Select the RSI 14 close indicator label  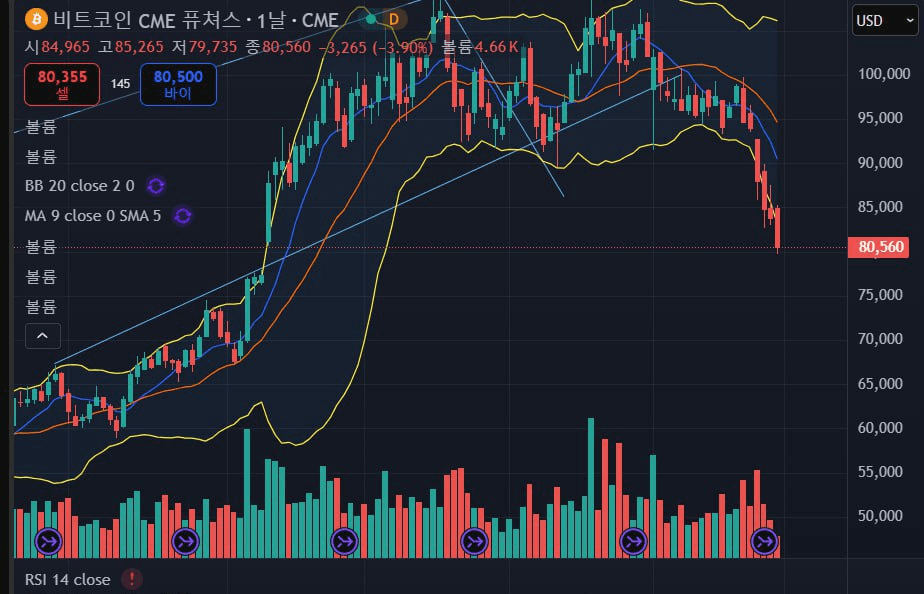pyautogui.click(x=67, y=579)
